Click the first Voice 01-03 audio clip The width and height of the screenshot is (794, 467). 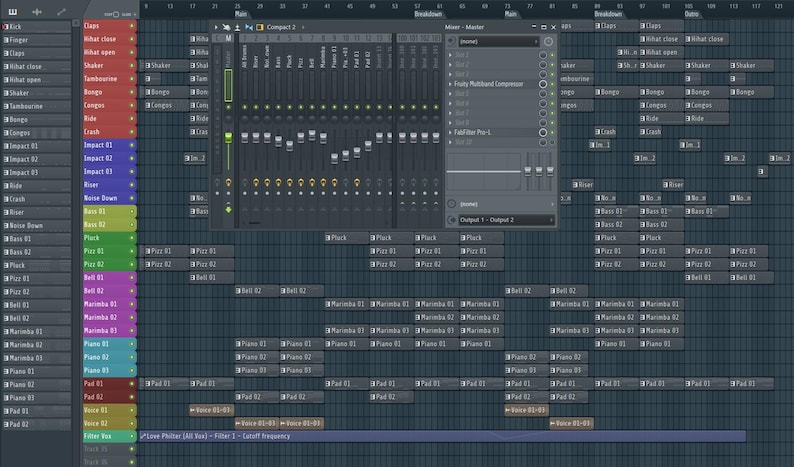click(x=212, y=410)
